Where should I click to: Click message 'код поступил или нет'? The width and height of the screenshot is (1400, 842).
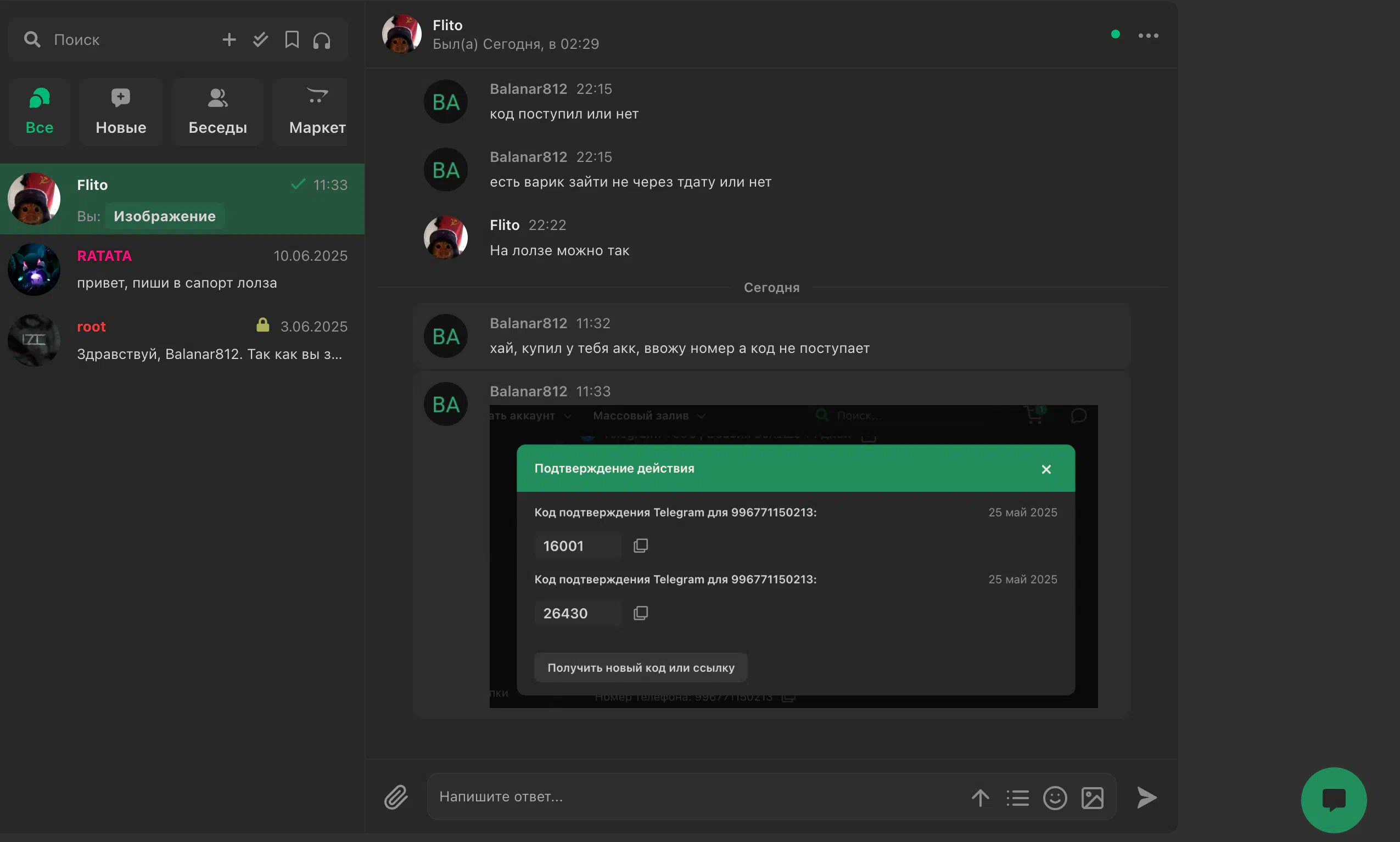564,114
